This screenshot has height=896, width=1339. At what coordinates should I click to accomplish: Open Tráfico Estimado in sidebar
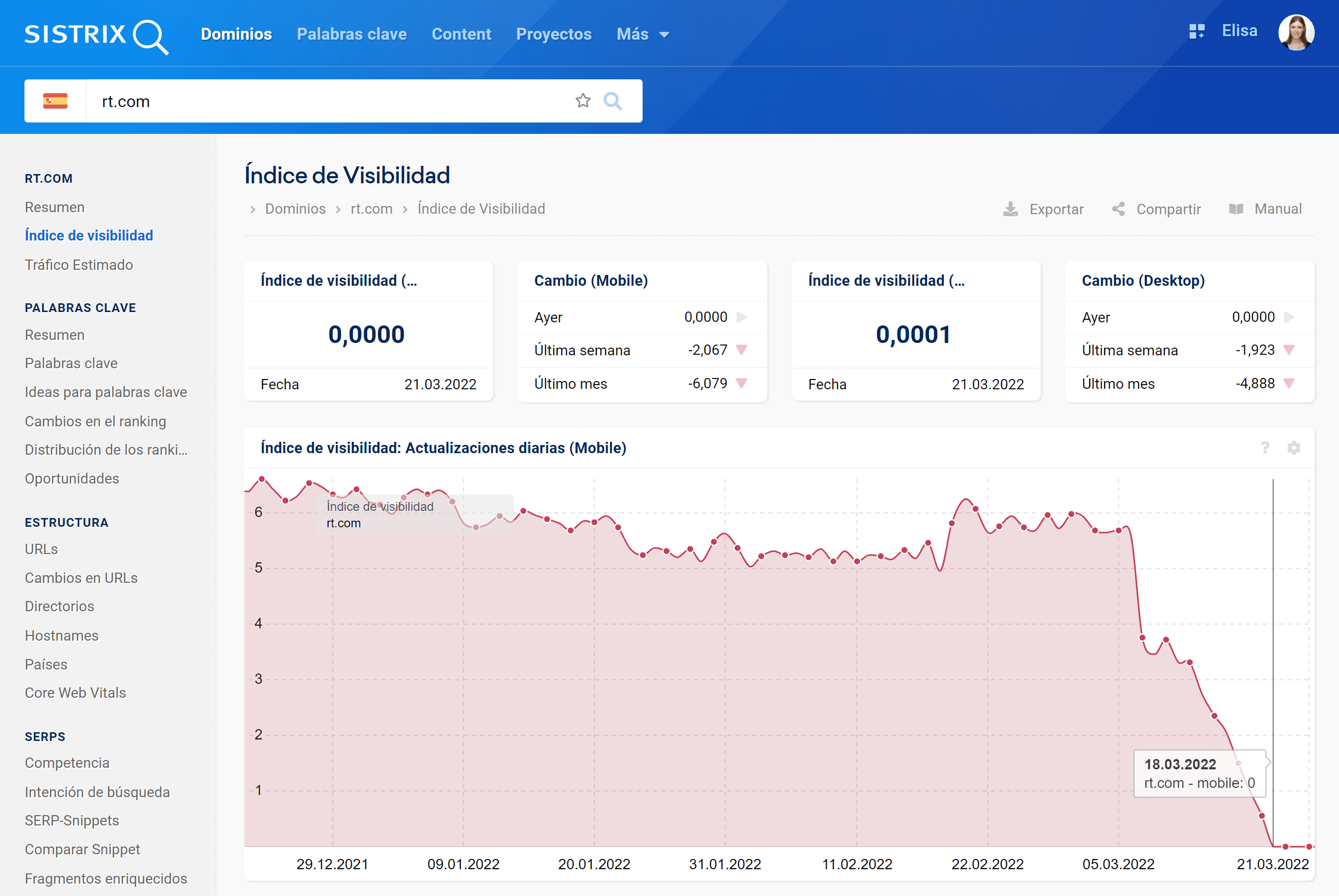pyautogui.click(x=79, y=265)
